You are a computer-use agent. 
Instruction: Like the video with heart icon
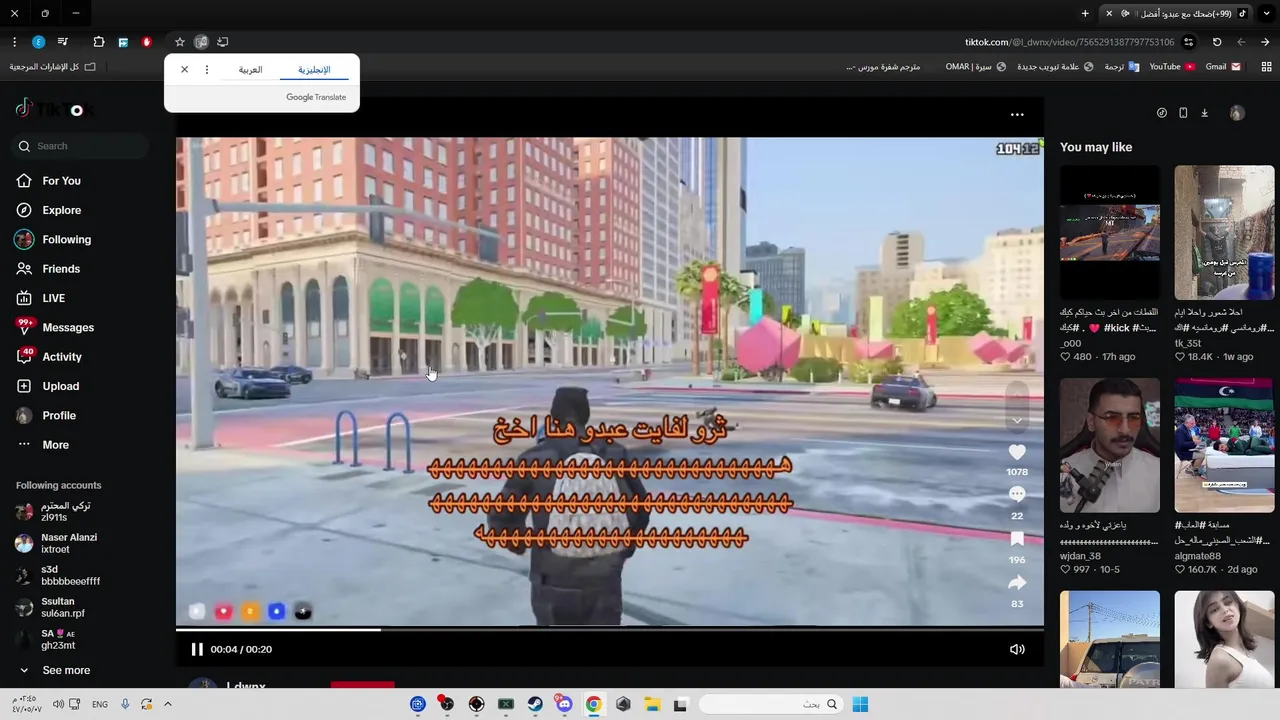click(1017, 452)
